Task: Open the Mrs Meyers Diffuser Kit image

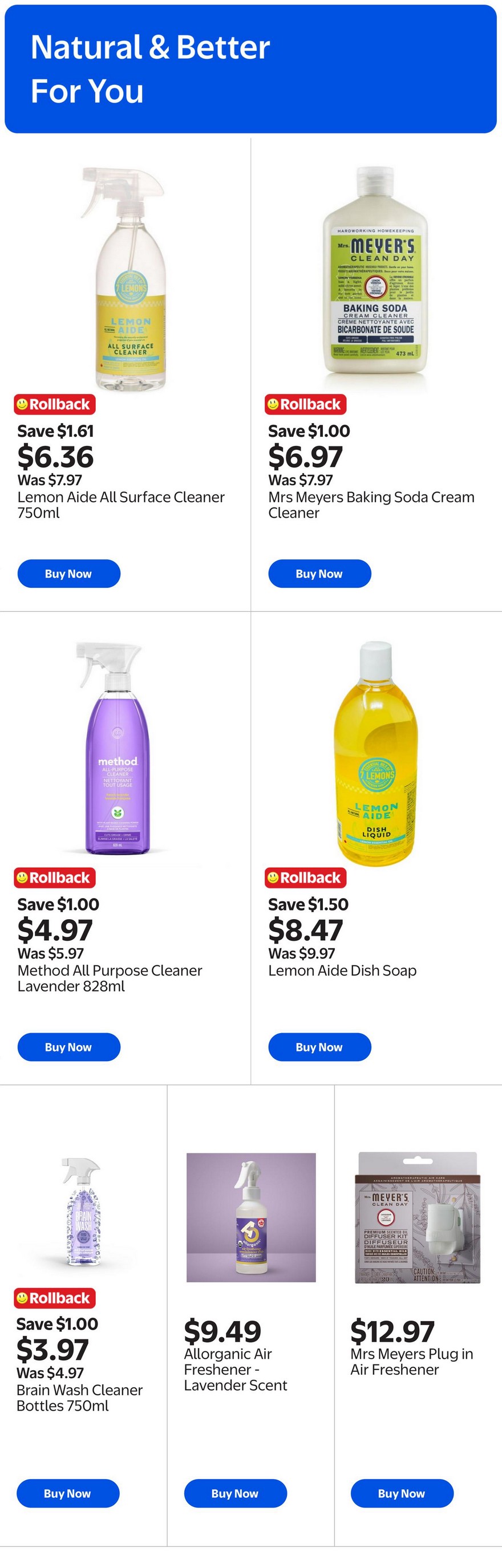Action: [418, 1217]
